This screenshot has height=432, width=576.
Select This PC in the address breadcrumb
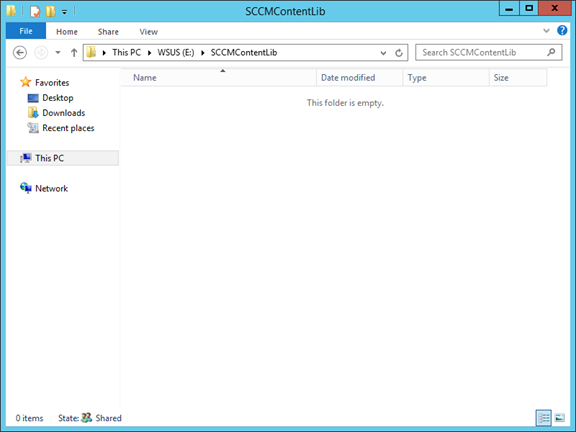(126, 53)
